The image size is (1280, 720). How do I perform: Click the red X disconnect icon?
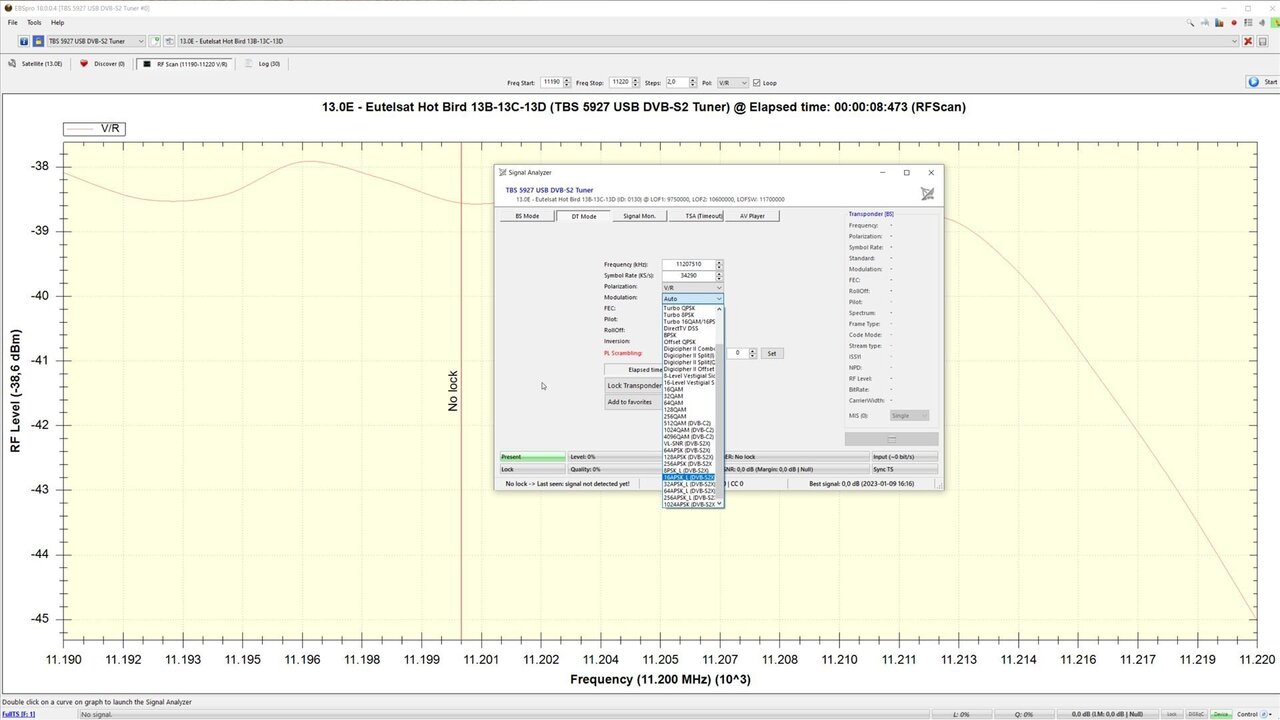(1248, 41)
